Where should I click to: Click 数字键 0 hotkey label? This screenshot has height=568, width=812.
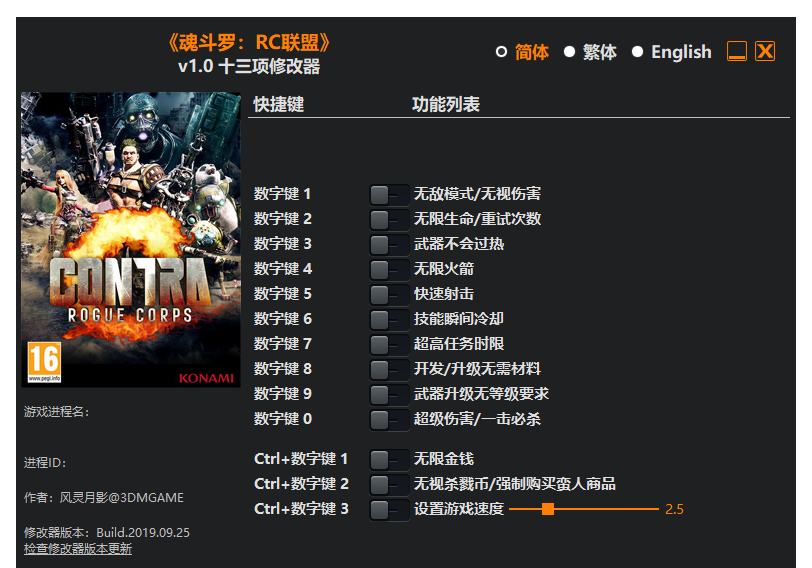click(x=282, y=419)
